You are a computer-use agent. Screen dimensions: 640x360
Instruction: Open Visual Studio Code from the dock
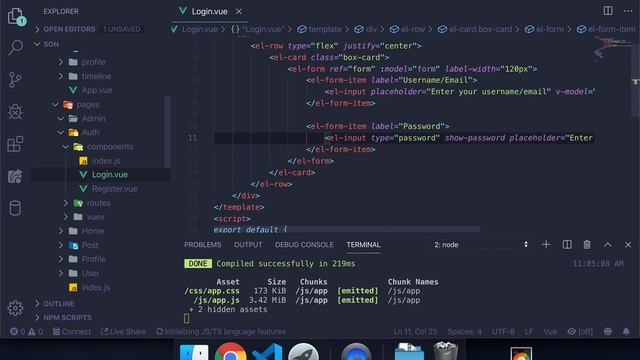click(x=267, y=352)
